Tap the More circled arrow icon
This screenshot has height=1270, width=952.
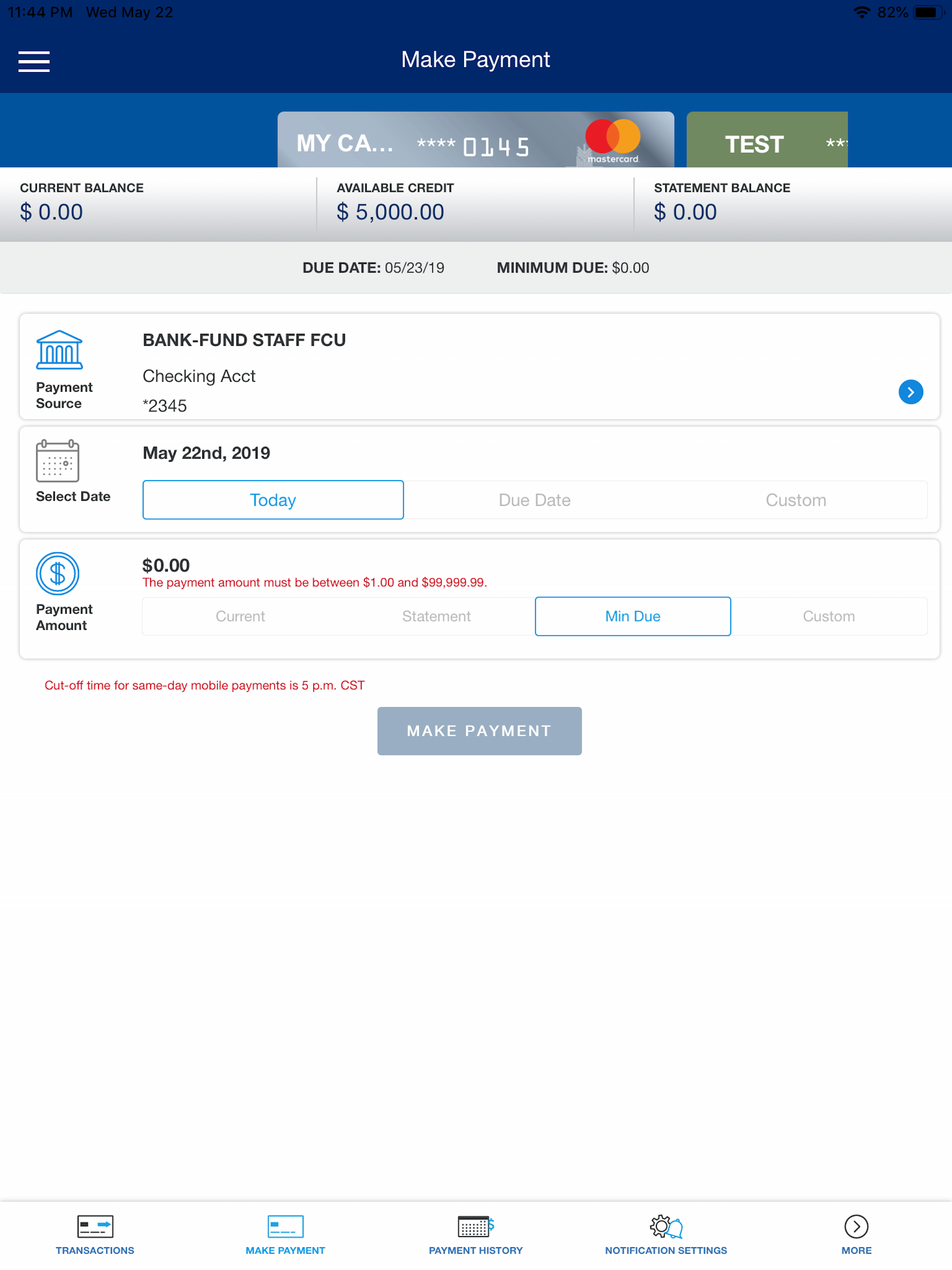point(855,1226)
